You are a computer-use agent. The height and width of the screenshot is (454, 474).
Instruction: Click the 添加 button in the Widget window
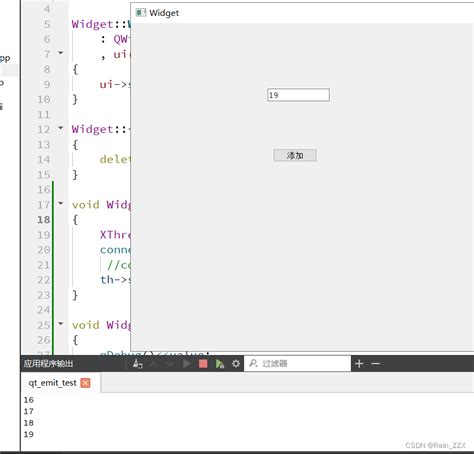pyautogui.click(x=295, y=155)
